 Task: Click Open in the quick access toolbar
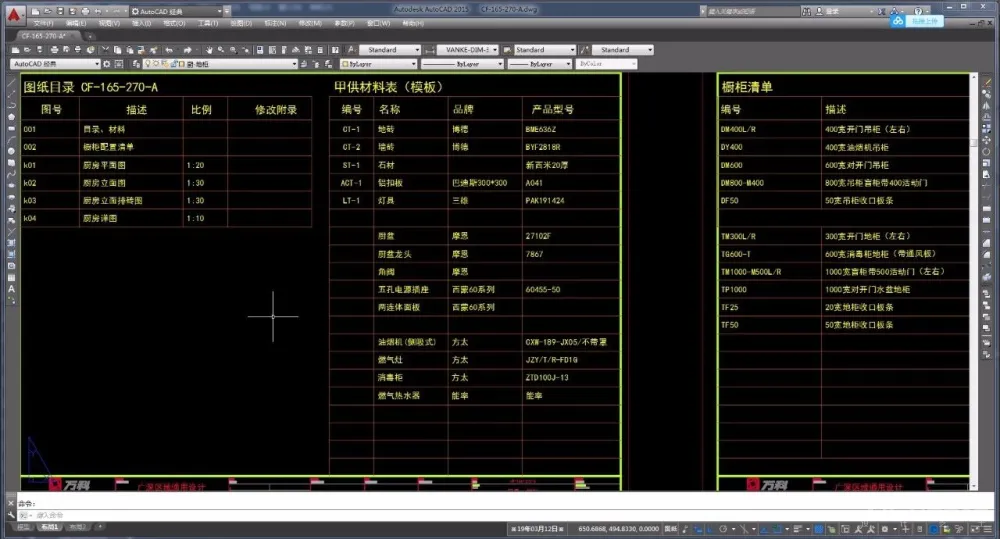47,11
